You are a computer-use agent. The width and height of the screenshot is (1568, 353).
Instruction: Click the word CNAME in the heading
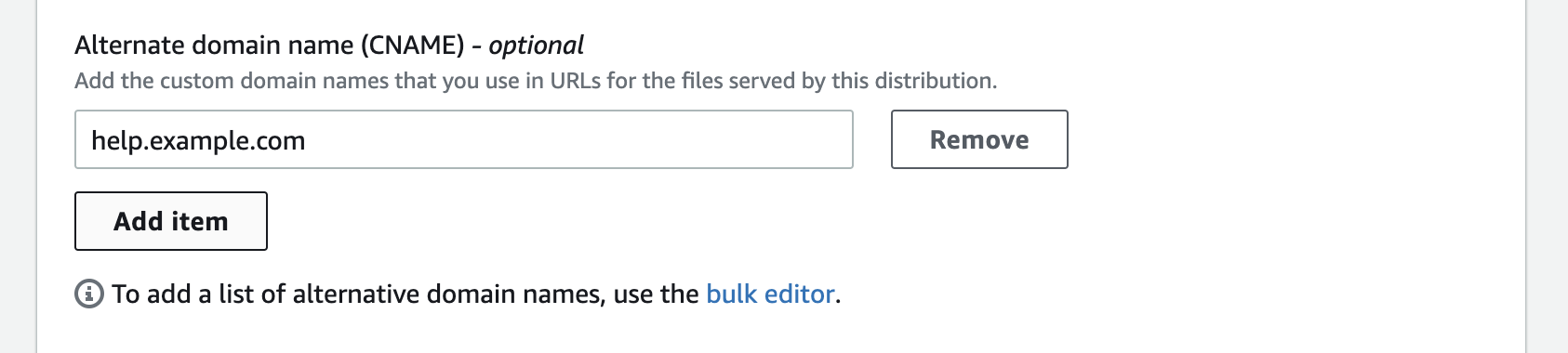point(412,45)
